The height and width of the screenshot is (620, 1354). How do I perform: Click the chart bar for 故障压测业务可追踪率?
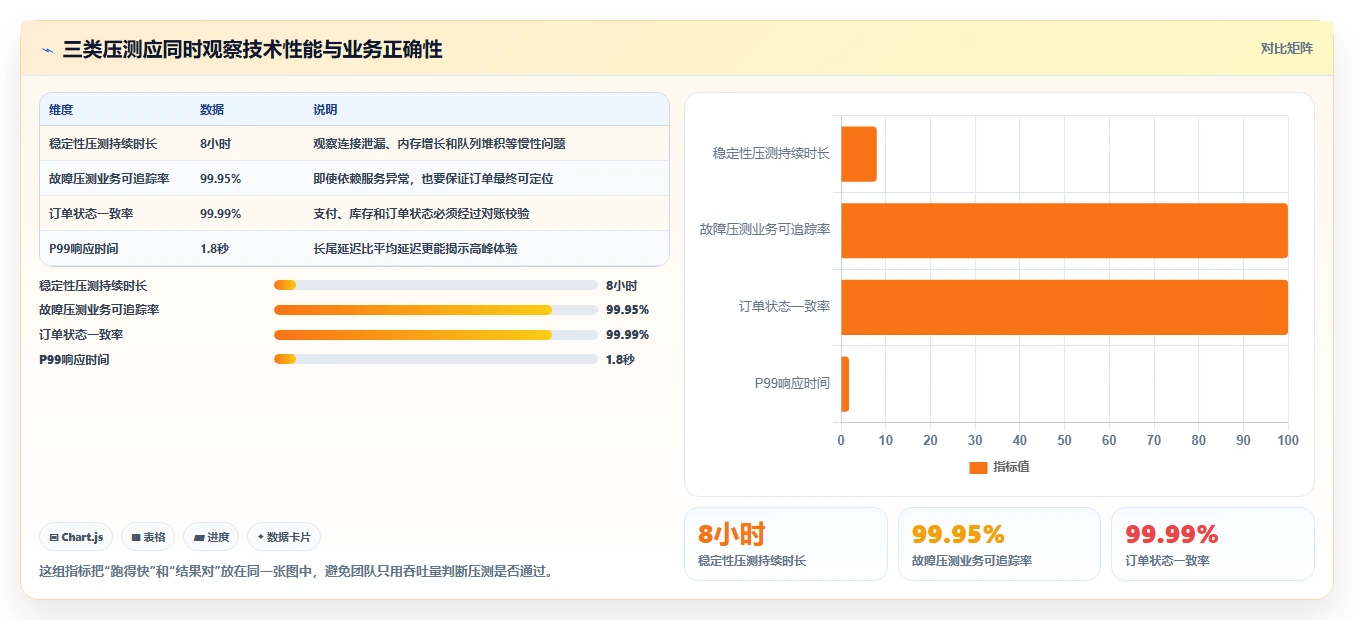1064,230
